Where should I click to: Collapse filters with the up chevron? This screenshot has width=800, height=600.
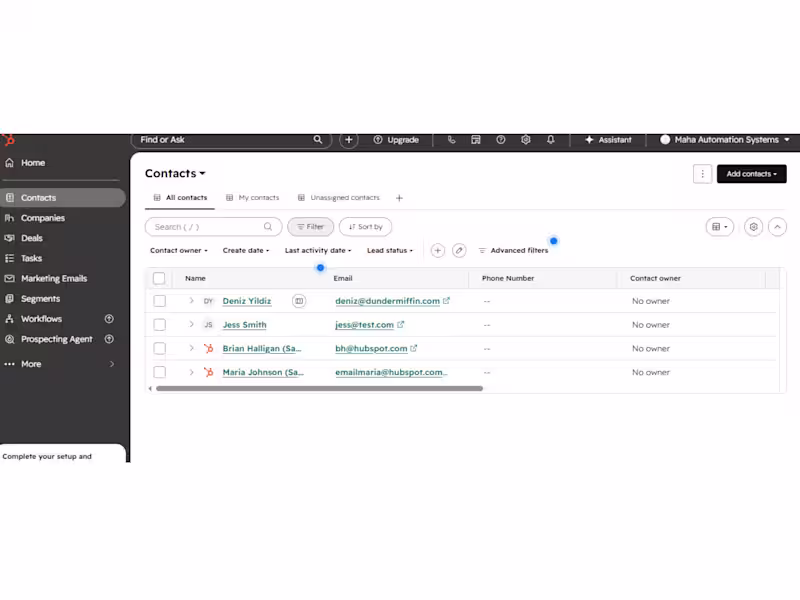[x=777, y=227]
